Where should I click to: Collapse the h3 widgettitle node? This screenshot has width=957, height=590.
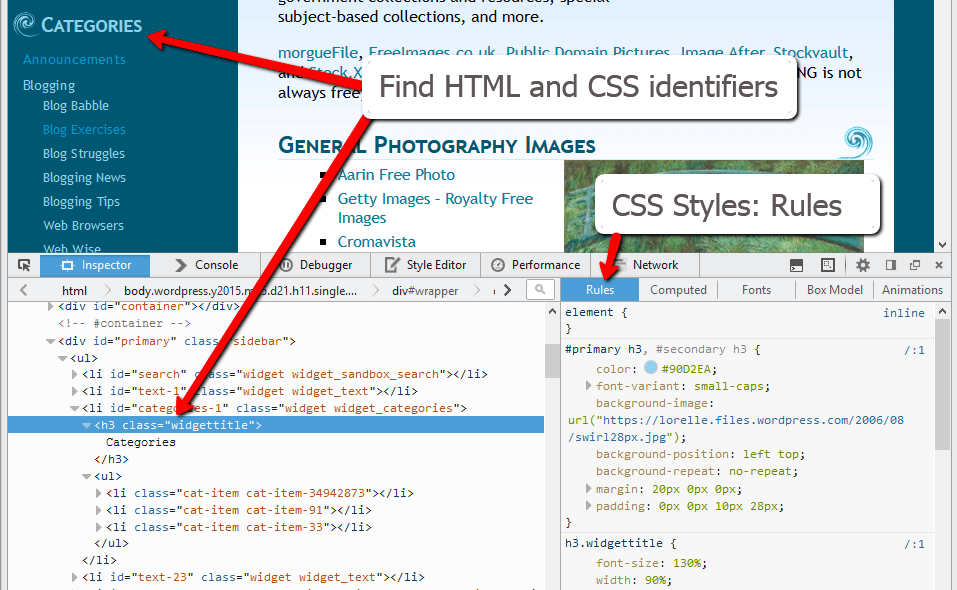click(x=87, y=425)
